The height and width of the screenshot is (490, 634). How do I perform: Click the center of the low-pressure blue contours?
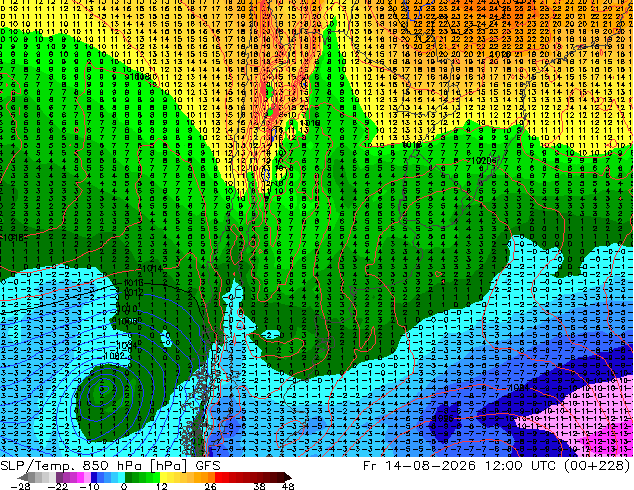[102, 390]
